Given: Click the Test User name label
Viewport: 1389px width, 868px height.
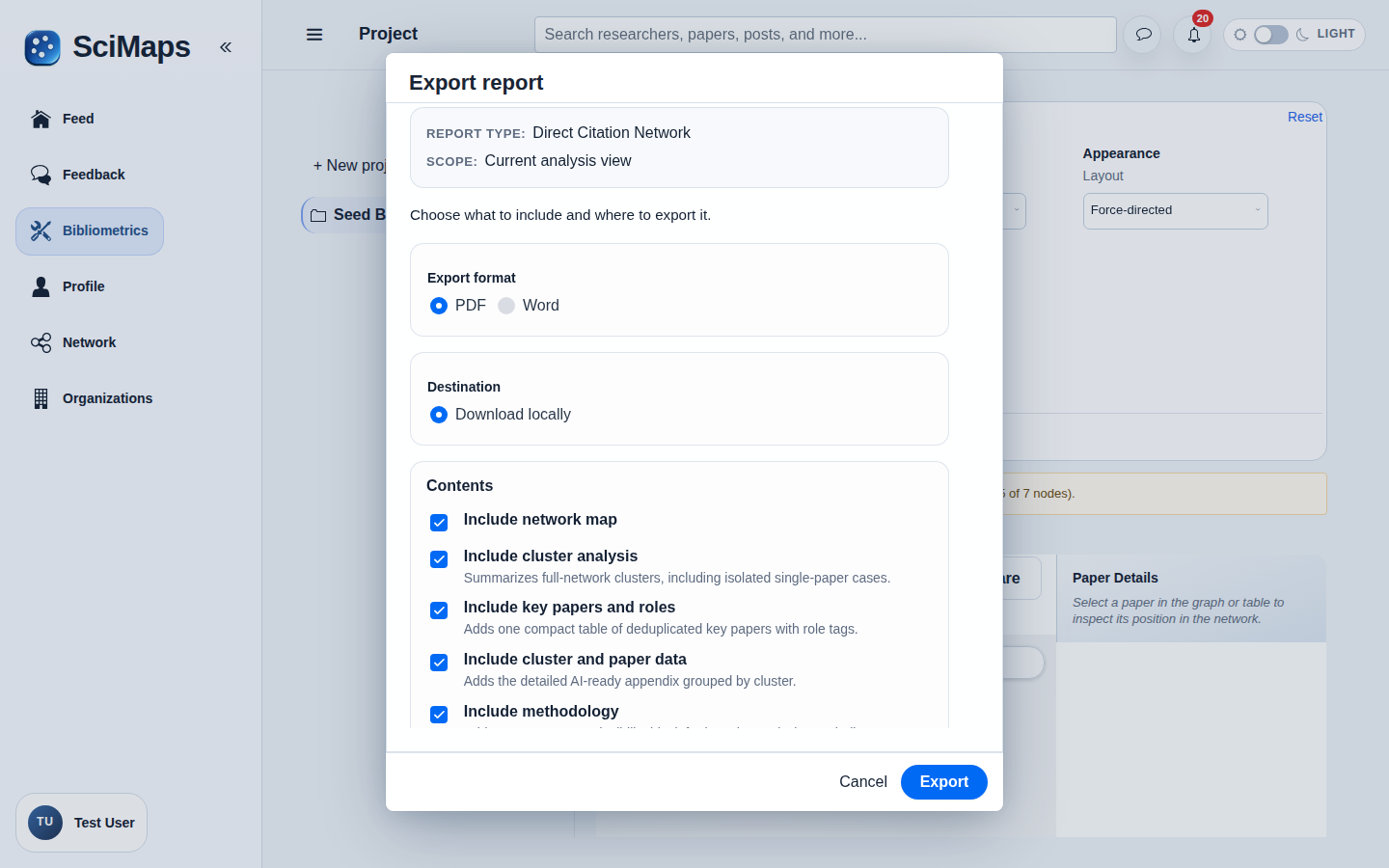Looking at the screenshot, I should [x=104, y=823].
